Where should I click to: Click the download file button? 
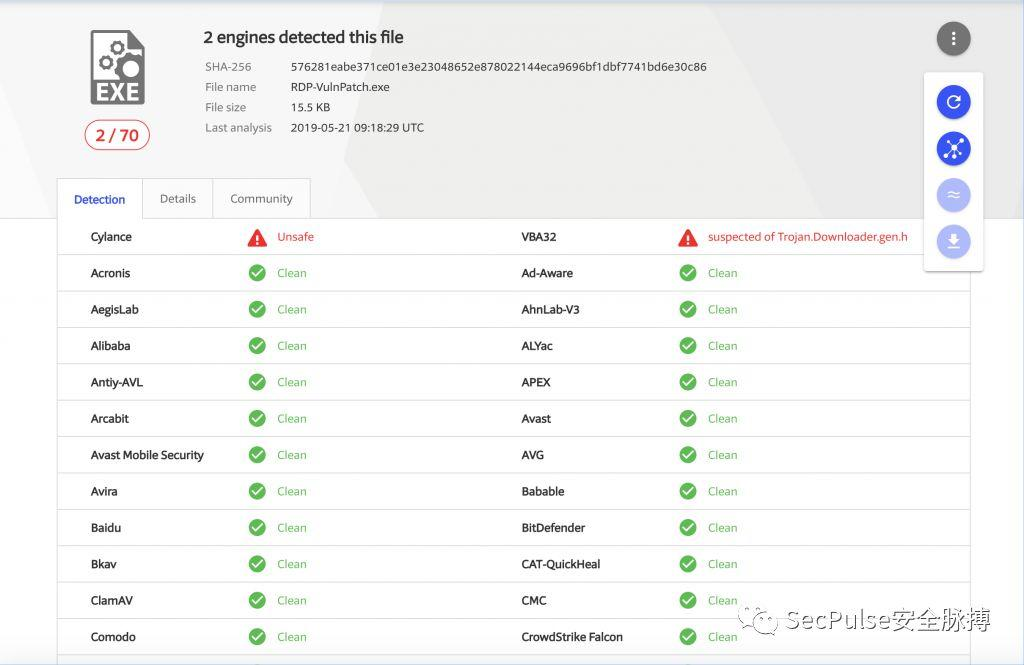tap(953, 242)
